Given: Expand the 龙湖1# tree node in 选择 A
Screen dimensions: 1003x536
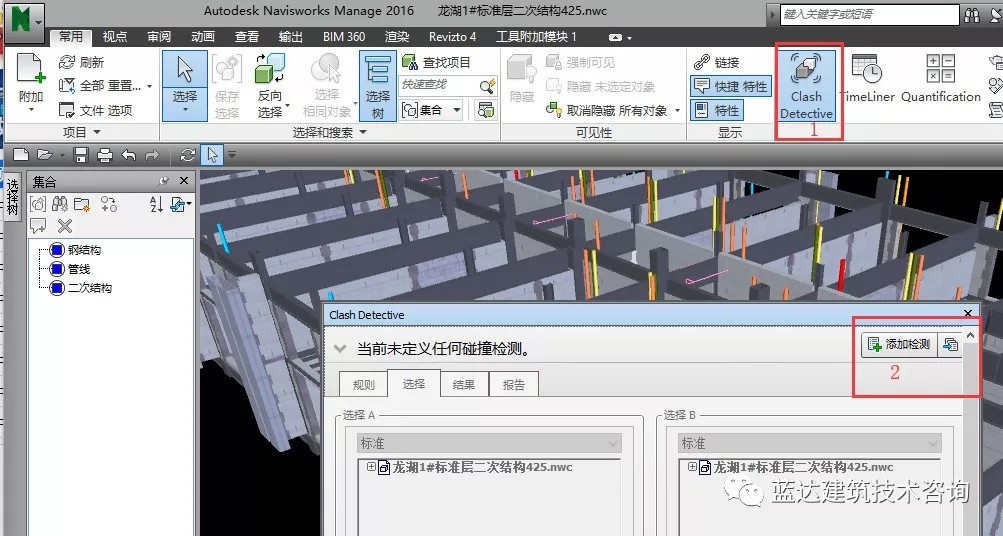Looking at the screenshot, I should pos(372,467).
